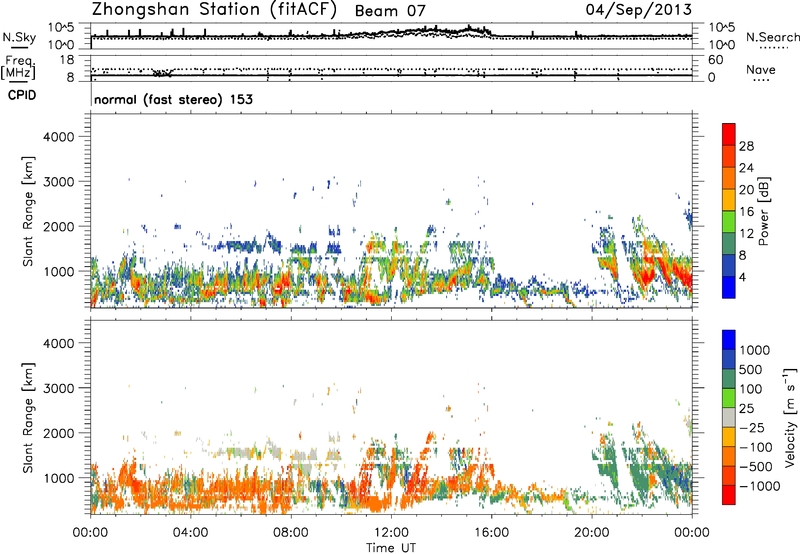Click the noise peak near 15:00 in the N.Sky panel
Screen dimensions: 800x554
click(469, 28)
